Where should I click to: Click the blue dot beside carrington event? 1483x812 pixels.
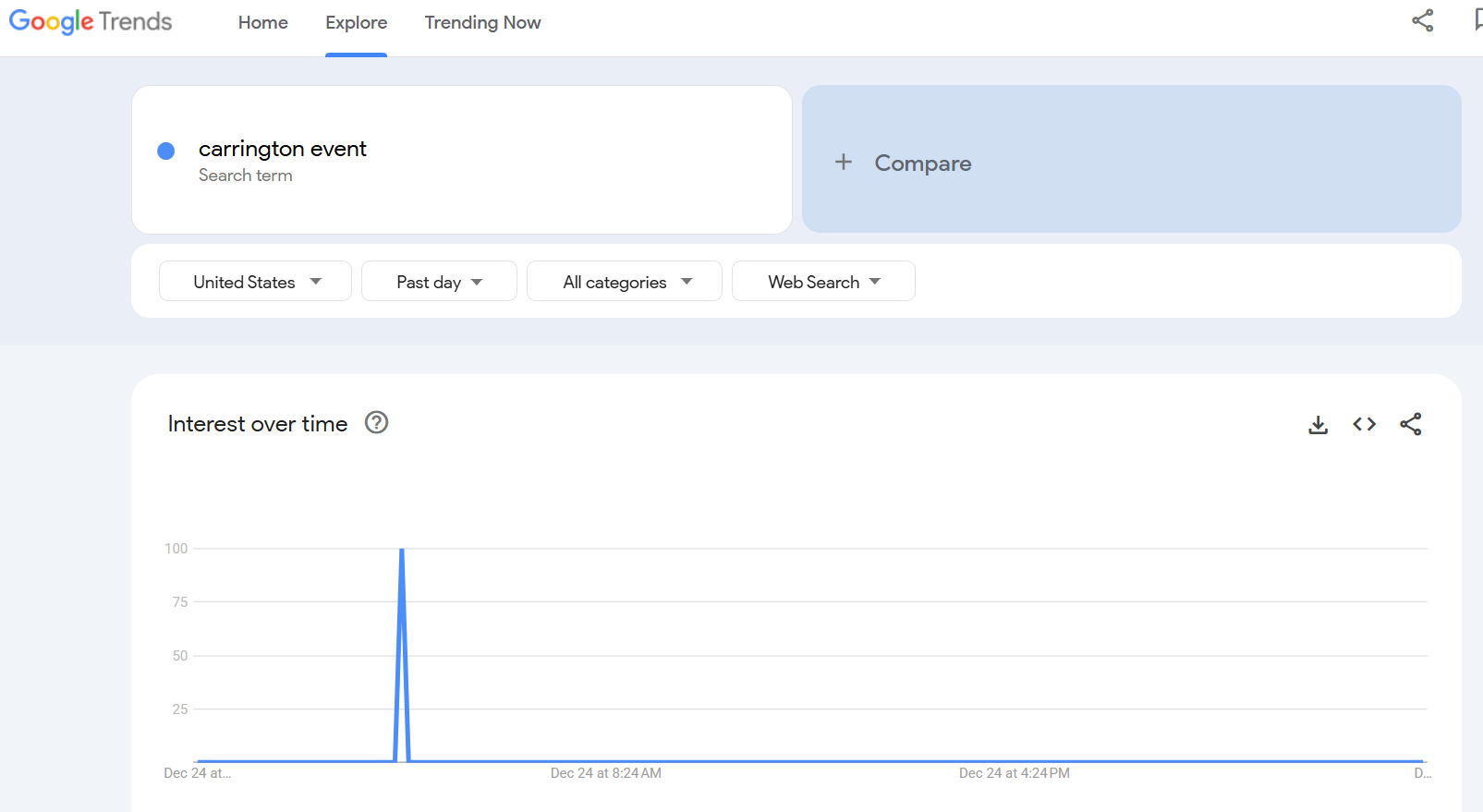coord(166,151)
